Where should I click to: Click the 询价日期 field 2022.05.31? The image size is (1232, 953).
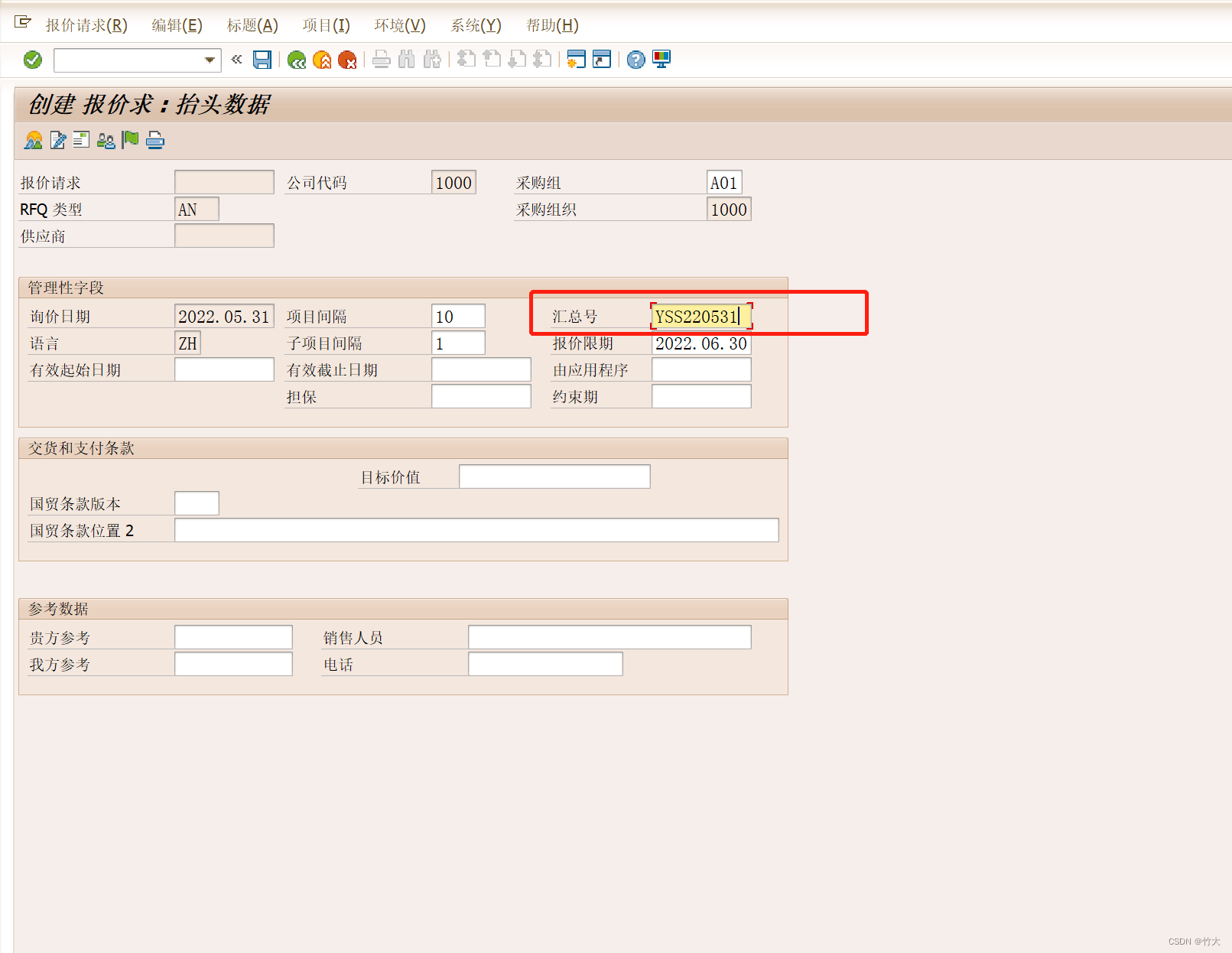pyautogui.click(x=224, y=316)
